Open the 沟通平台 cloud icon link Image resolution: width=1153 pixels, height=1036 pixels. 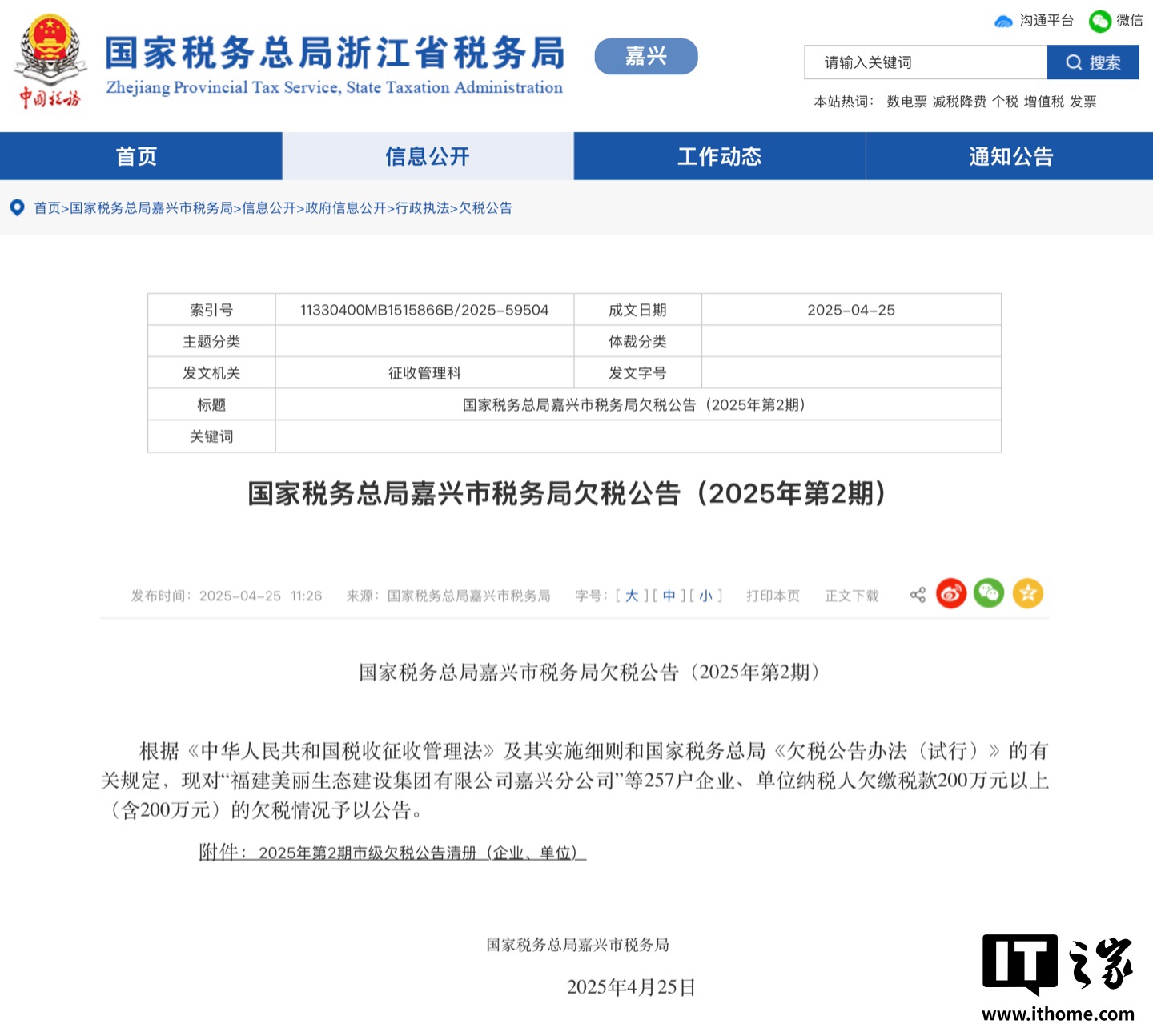[1003, 22]
